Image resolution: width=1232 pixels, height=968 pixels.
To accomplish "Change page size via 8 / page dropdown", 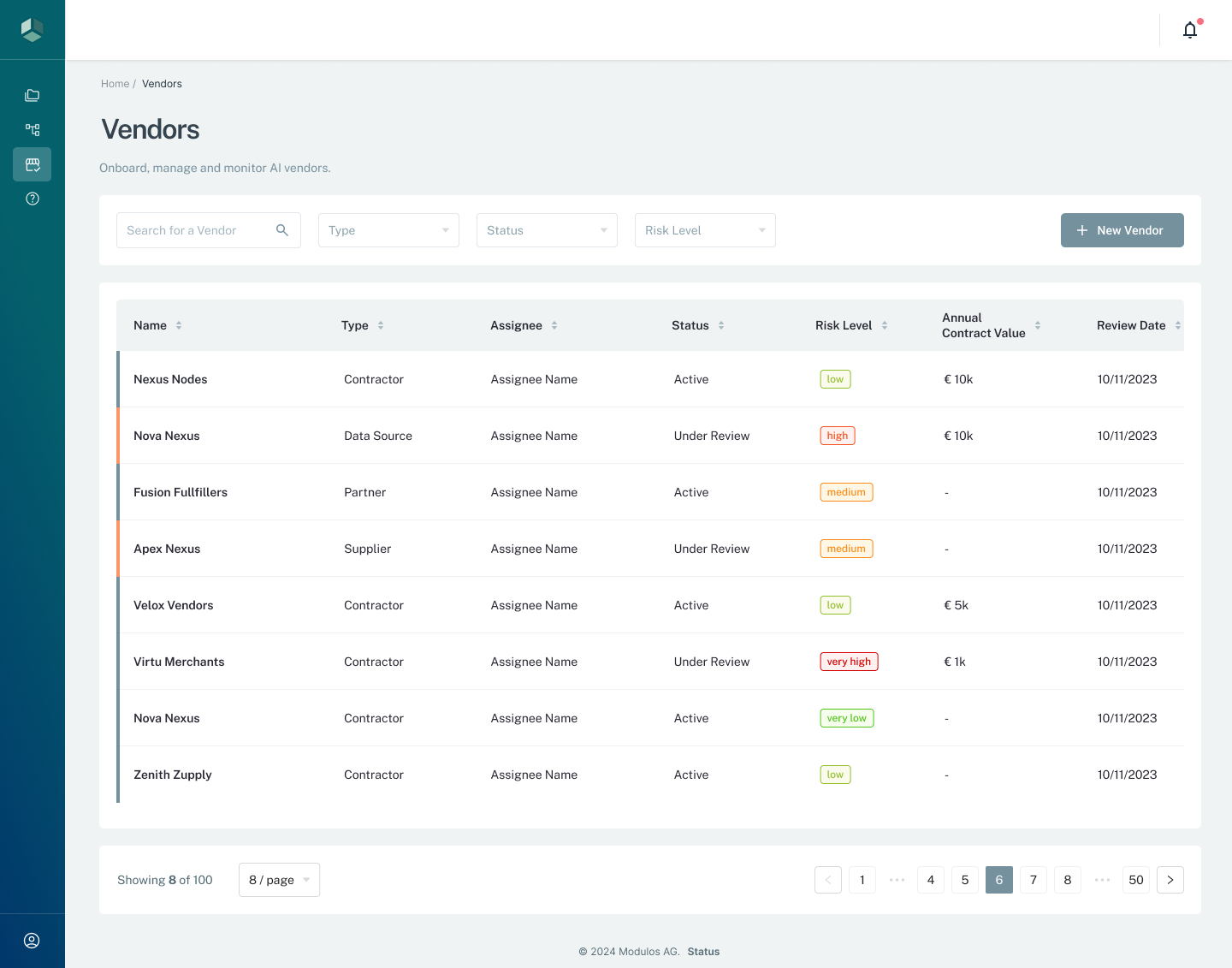I will pos(279,880).
